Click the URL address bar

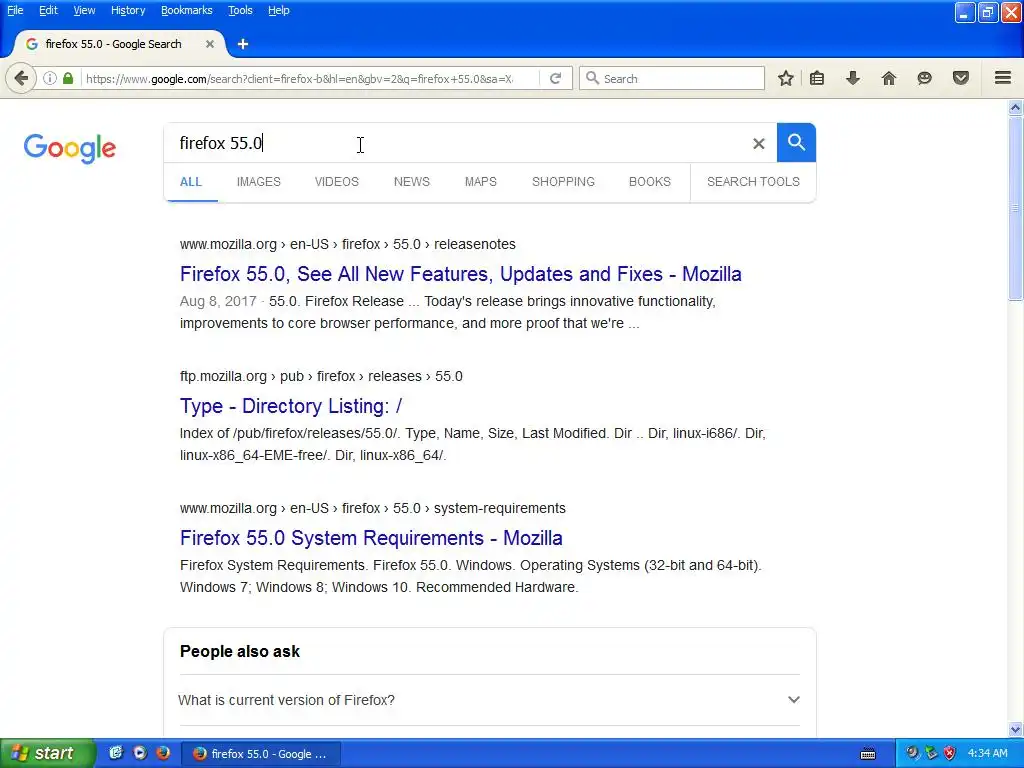pos(299,78)
